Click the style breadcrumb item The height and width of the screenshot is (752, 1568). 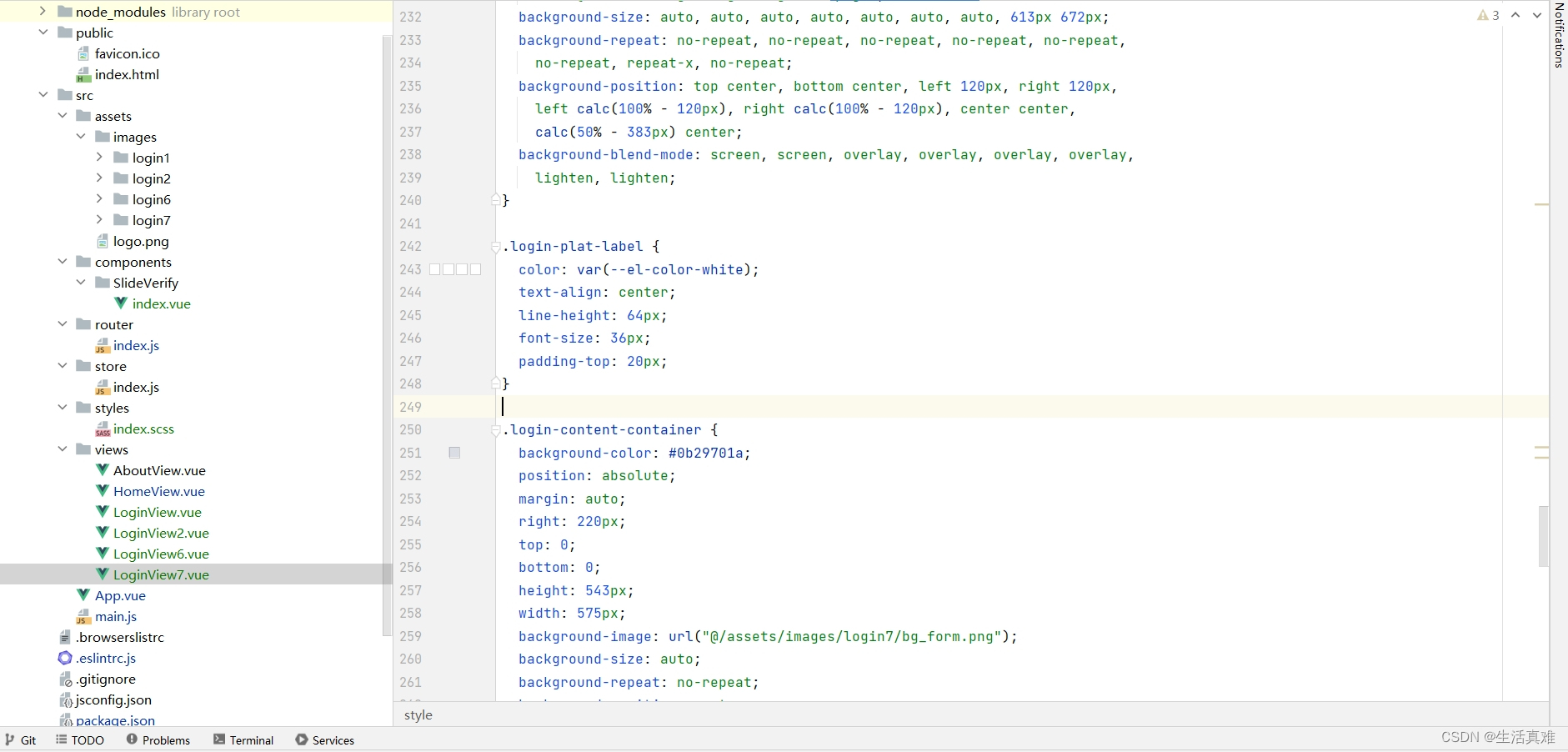pyautogui.click(x=418, y=715)
